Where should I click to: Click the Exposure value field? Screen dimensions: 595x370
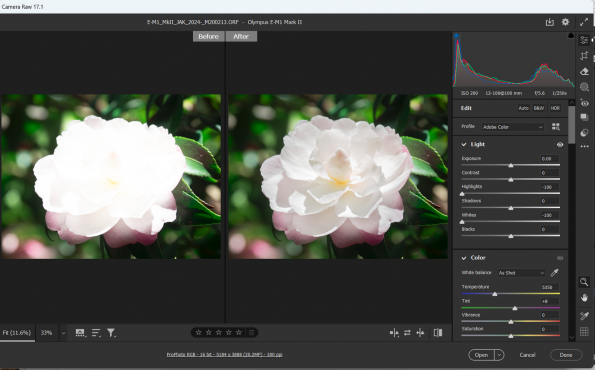[x=550, y=159]
